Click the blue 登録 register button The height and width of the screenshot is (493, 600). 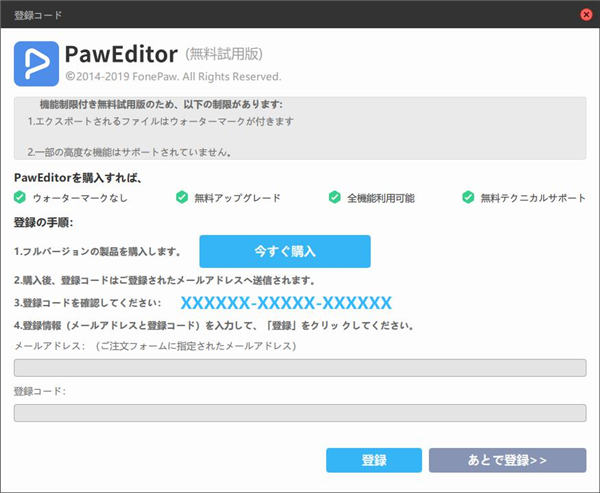click(374, 460)
